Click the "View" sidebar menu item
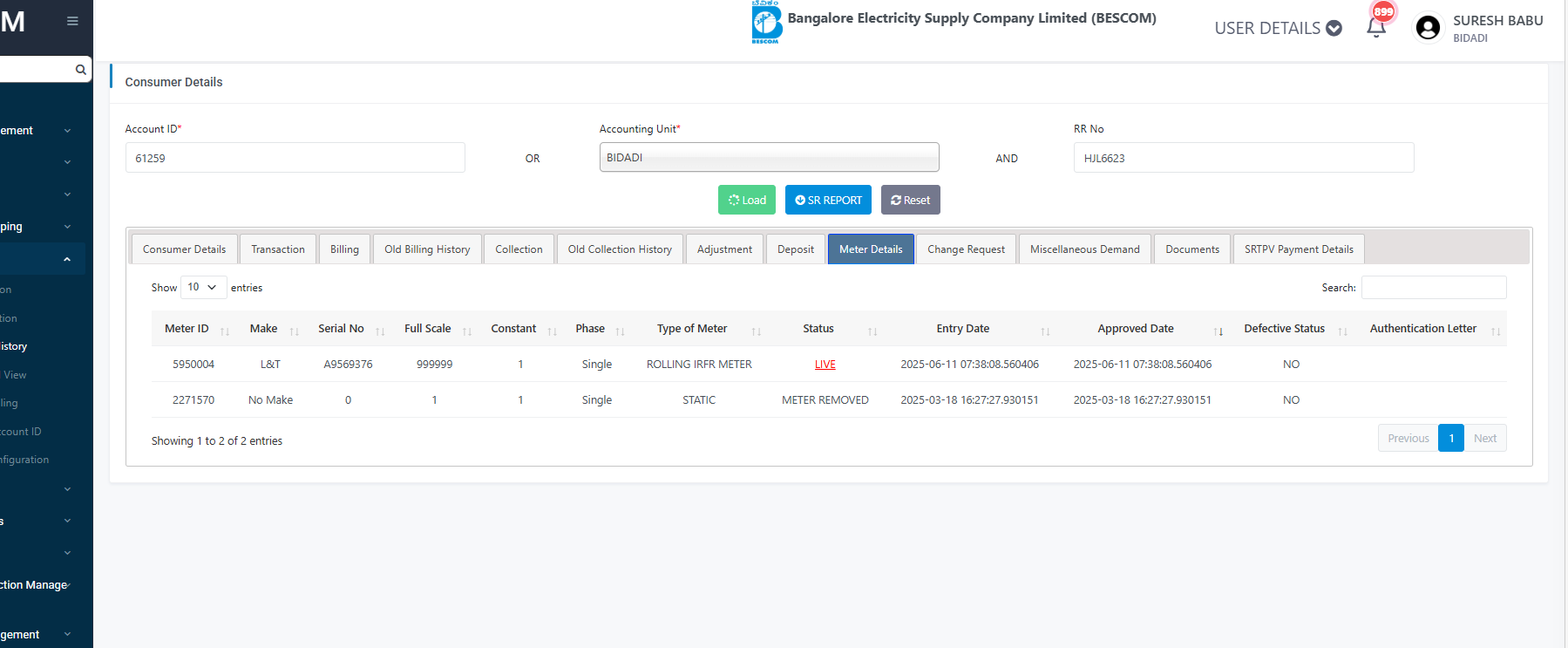This screenshot has width=1568, height=648. click(15, 375)
